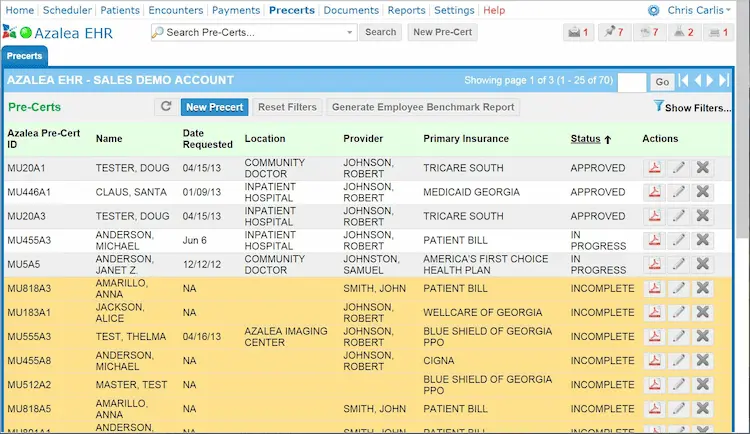The height and width of the screenshot is (434, 750).
Task: Jump to the last page of results
Action: coord(724,80)
